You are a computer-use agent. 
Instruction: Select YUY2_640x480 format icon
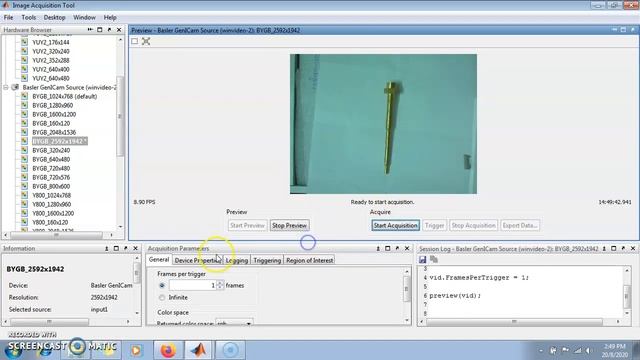click(x=24, y=78)
